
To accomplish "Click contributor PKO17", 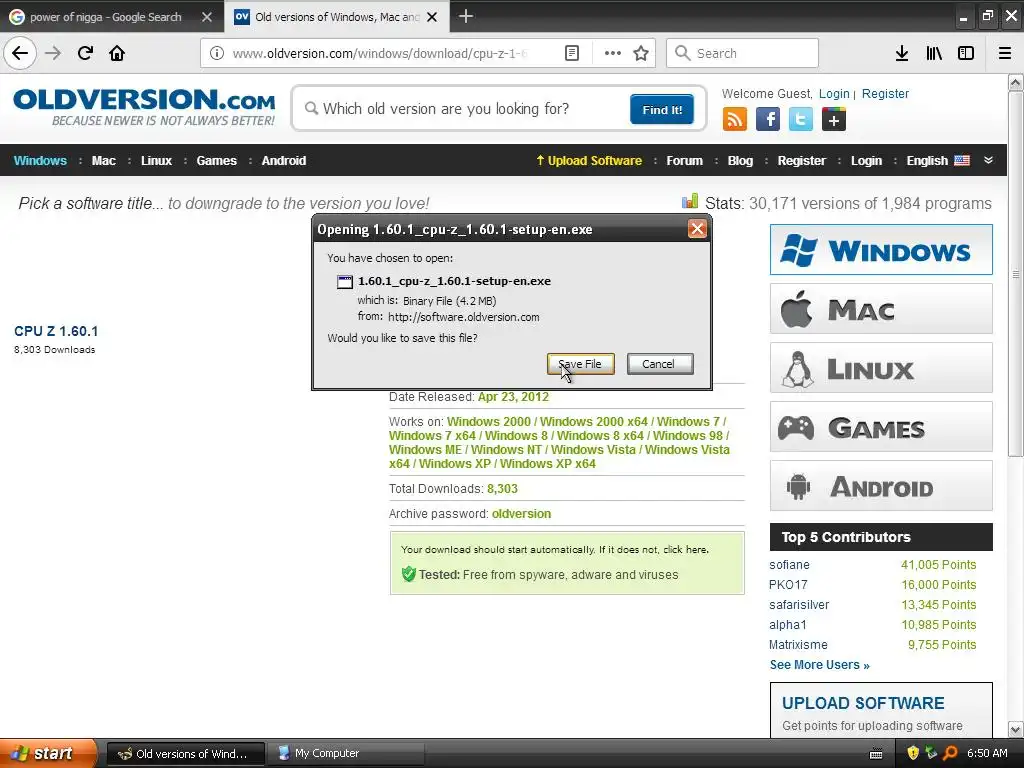I will point(788,584).
